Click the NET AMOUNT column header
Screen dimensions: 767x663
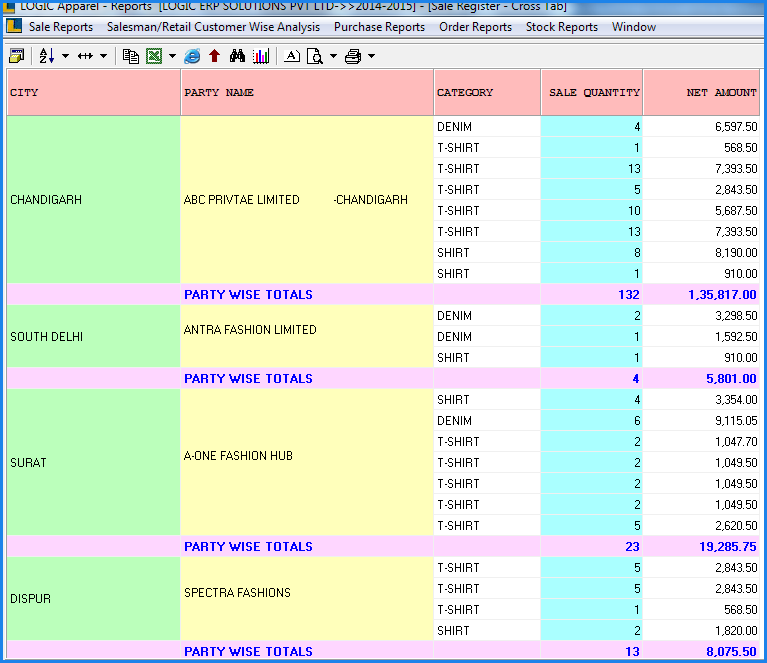point(701,92)
